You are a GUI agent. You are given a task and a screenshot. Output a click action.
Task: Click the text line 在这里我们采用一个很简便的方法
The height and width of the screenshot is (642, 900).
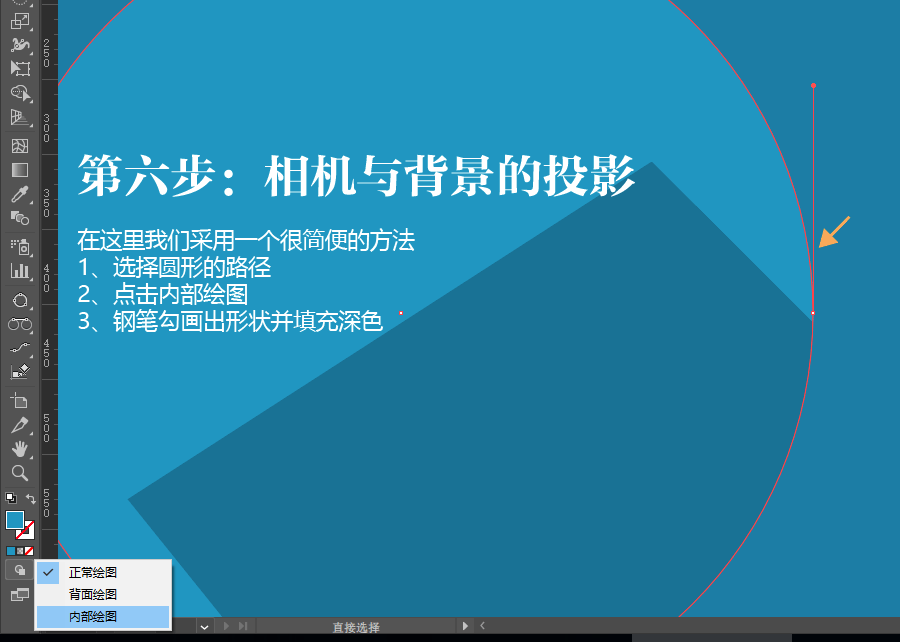click(246, 240)
